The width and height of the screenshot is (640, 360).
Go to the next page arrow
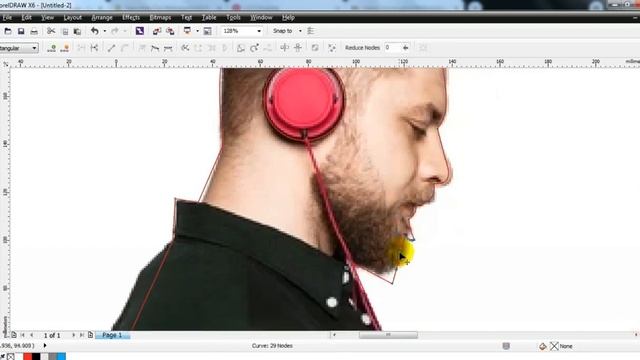pyautogui.click(x=73, y=335)
